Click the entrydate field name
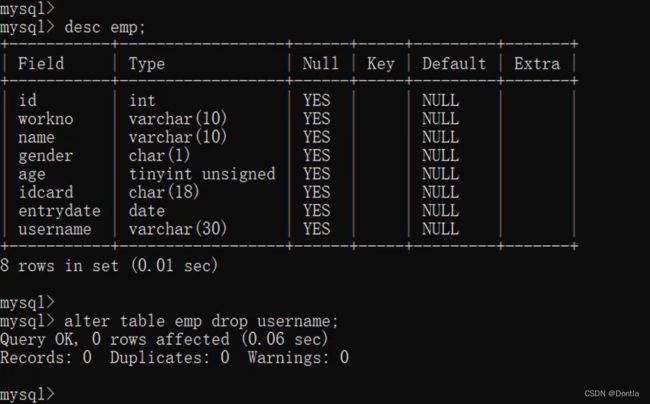The height and width of the screenshot is (404, 650). (59, 211)
